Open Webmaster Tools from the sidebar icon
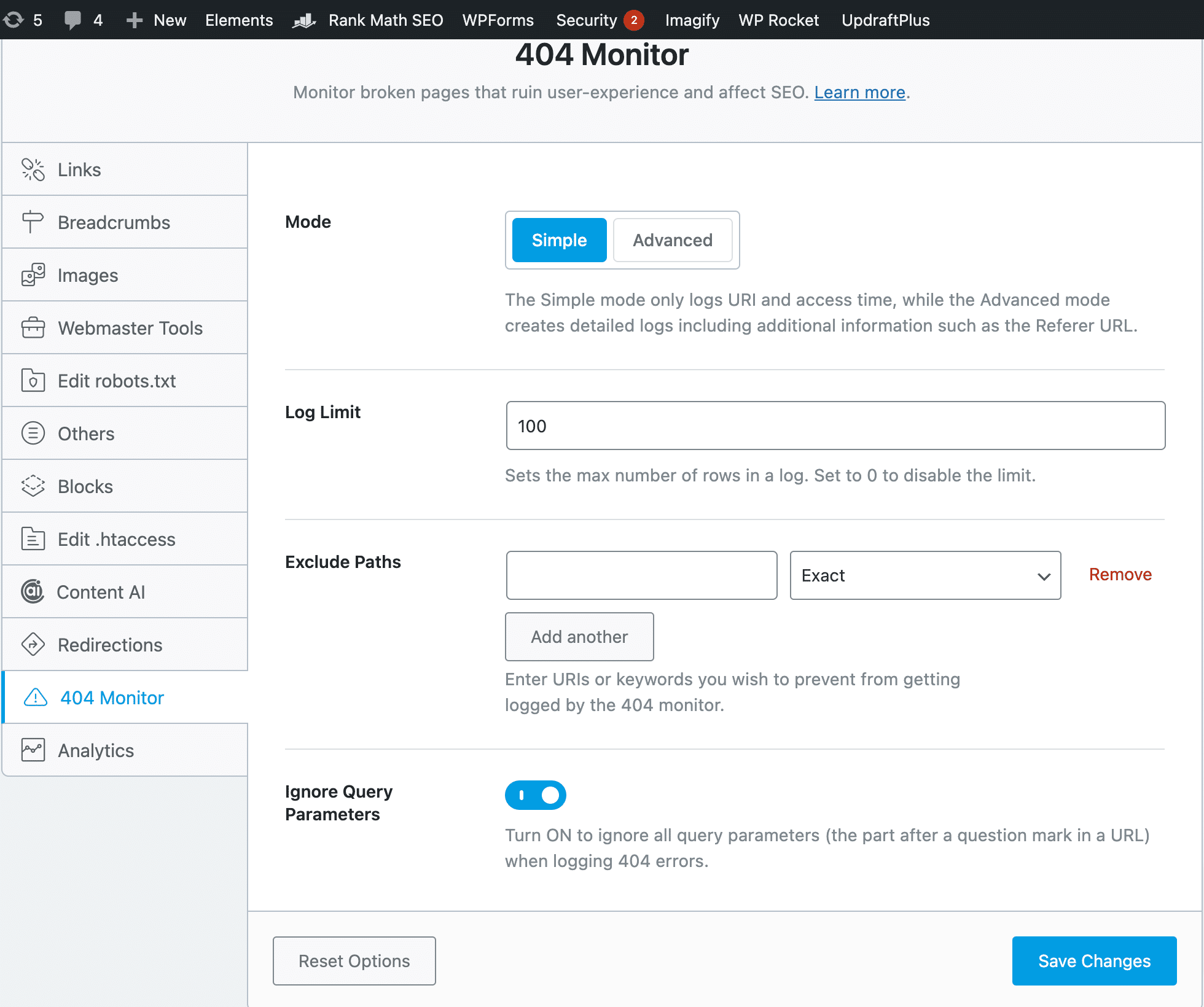Viewport: 1204px width, 1007px height. tap(33, 327)
